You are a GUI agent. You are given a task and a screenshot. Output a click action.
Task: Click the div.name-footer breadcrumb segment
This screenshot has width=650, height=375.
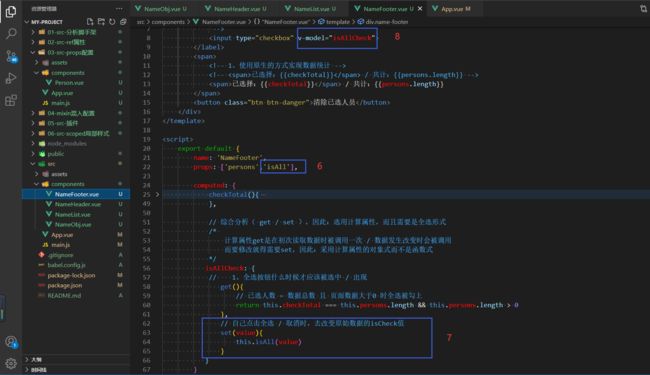coord(383,22)
